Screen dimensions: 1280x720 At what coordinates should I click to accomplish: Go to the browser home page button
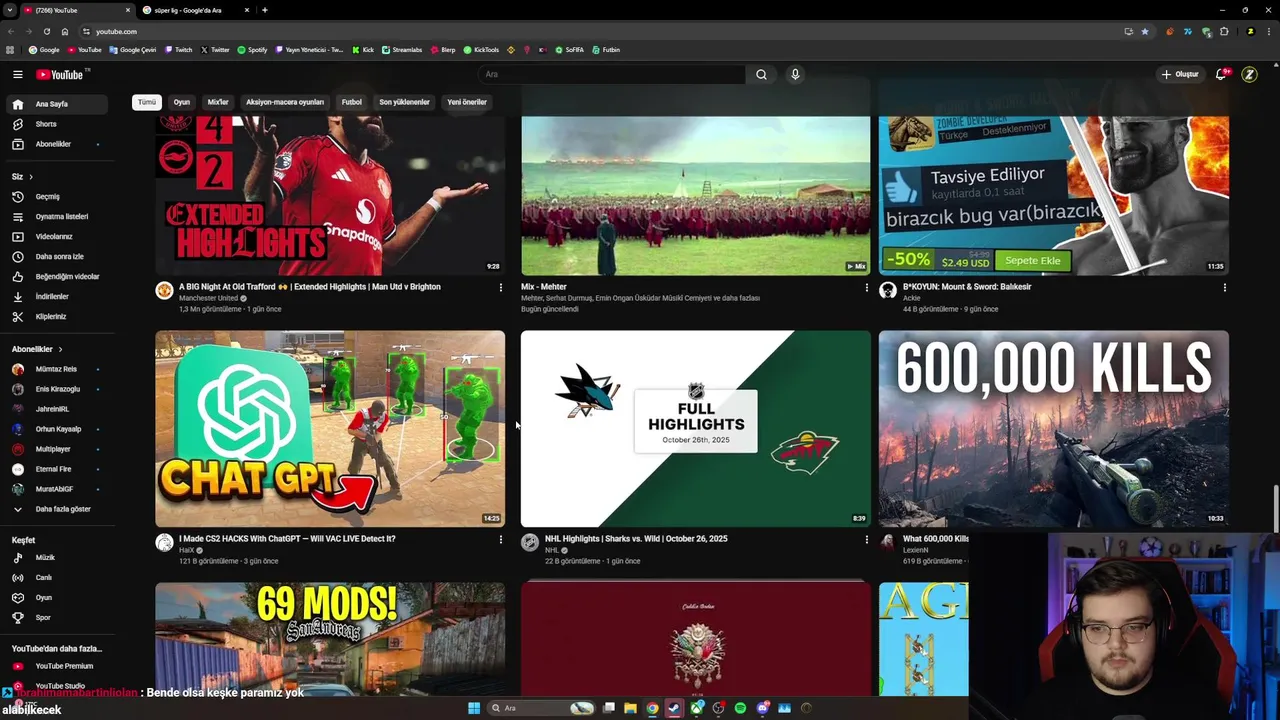pyautogui.click(x=65, y=31)
